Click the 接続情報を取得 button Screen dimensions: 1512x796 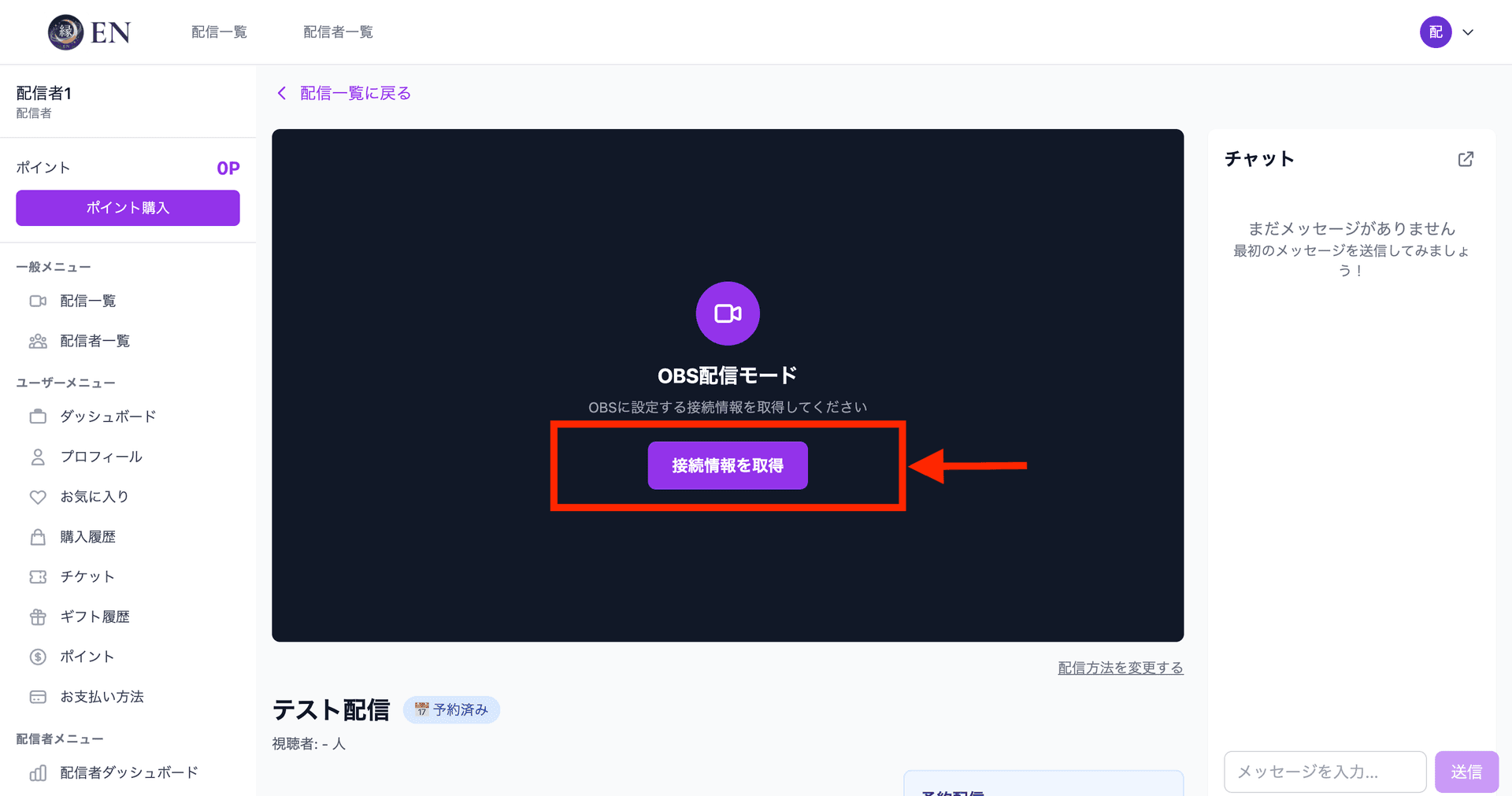(728, 465)
